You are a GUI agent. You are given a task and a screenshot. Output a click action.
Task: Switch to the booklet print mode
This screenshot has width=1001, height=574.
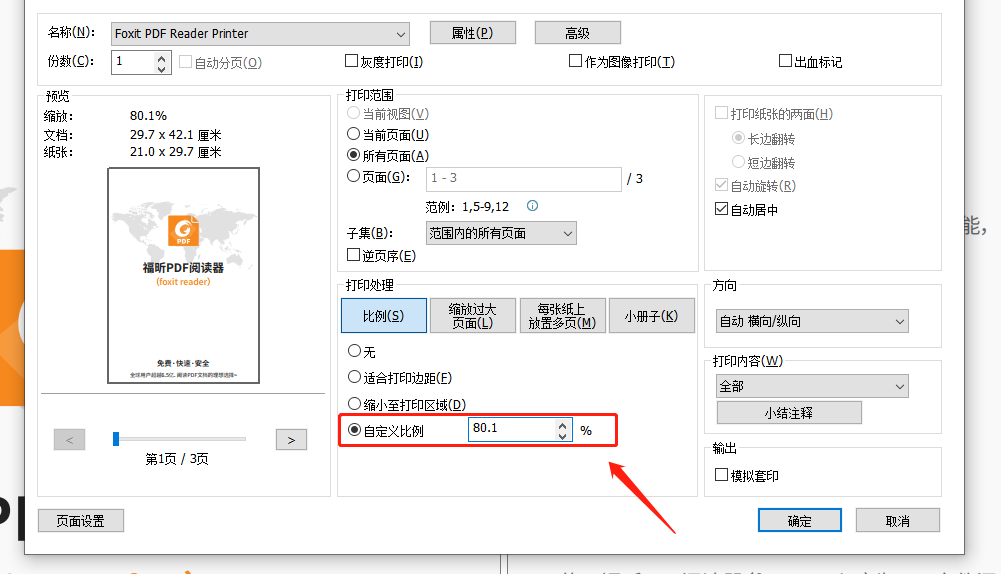point(652,316)
